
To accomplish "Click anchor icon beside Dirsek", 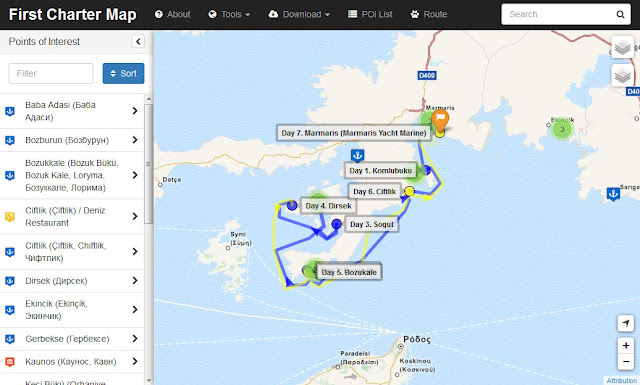I will pos(10,281).
